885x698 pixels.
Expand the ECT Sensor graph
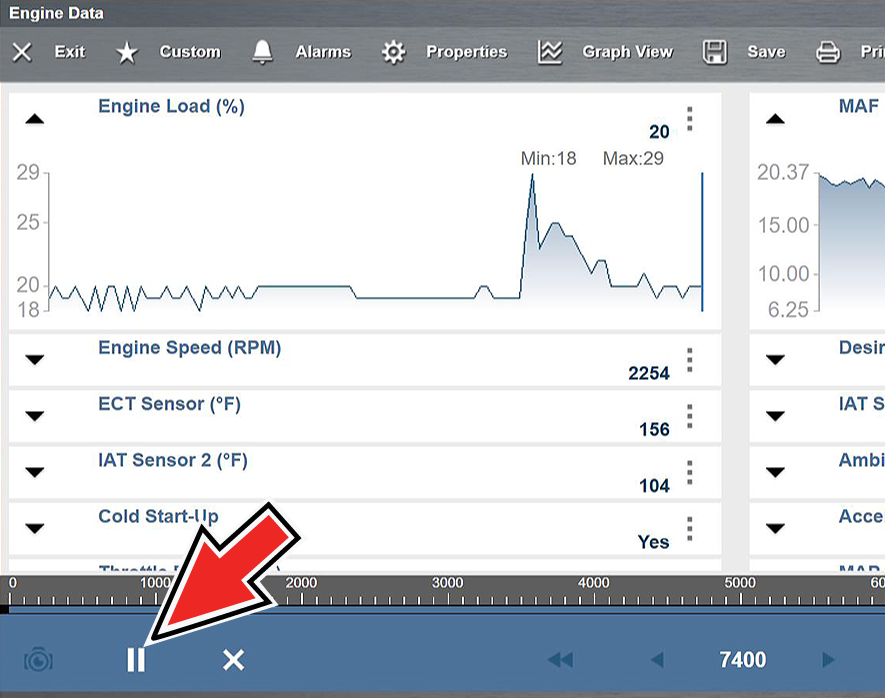click(x=35, y=416)
